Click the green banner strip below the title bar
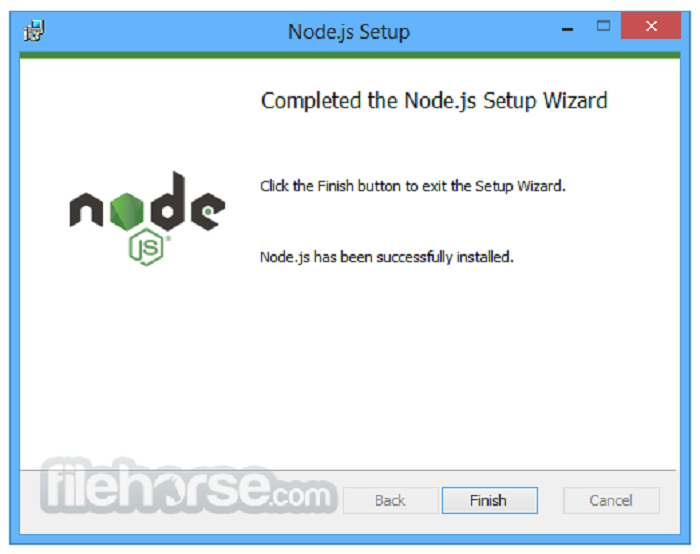Screen dimensions: 700x554 pyautogui.click(x=350, y=55)
